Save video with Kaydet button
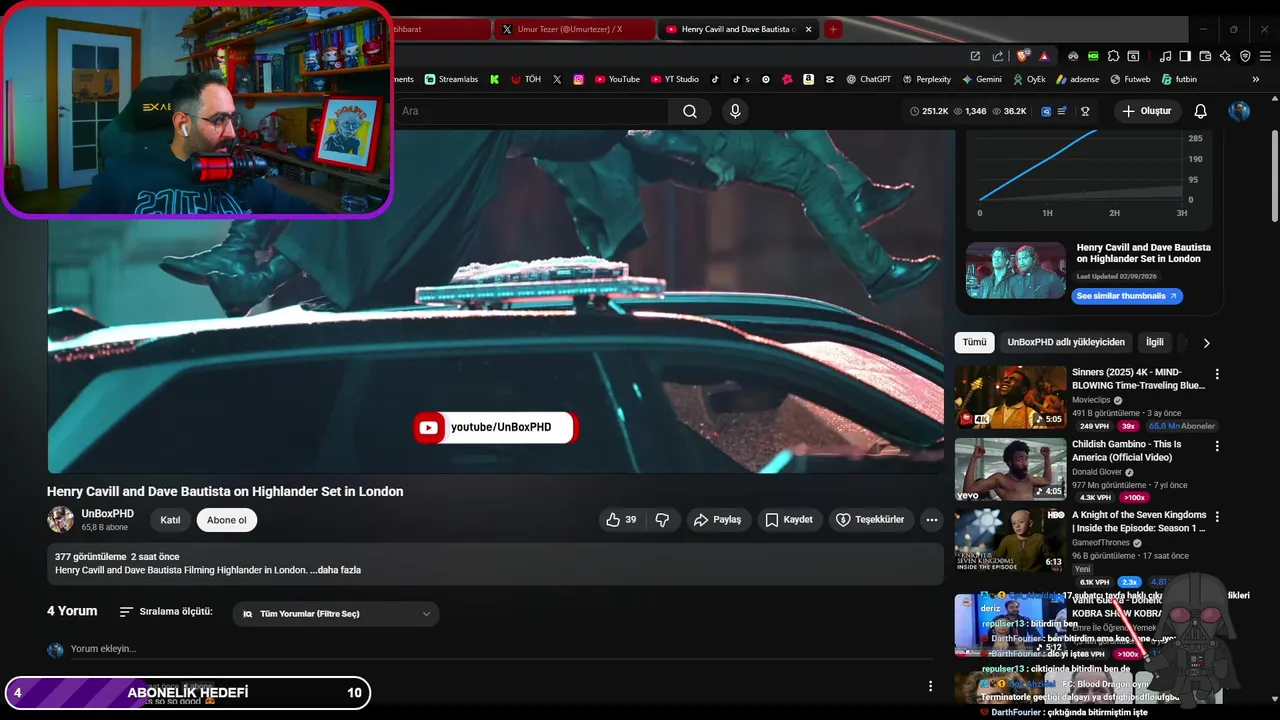Screen dimensions: 1280x720 pos(789,520)
